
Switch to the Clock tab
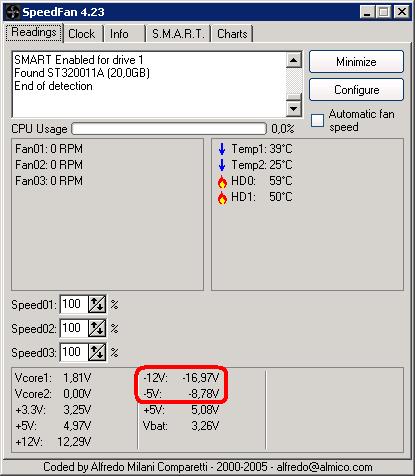[82, 34]
